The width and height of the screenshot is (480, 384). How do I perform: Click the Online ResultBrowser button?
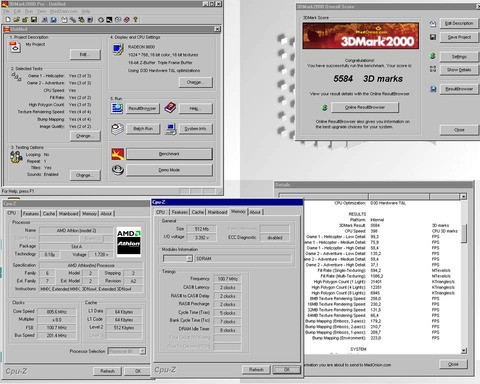pos(365,107)
